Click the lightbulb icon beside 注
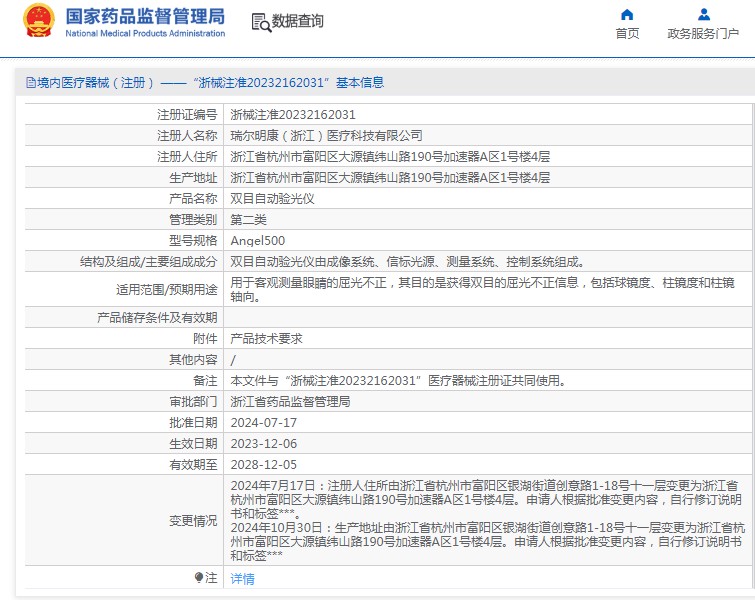 click(x=199, y=577)
